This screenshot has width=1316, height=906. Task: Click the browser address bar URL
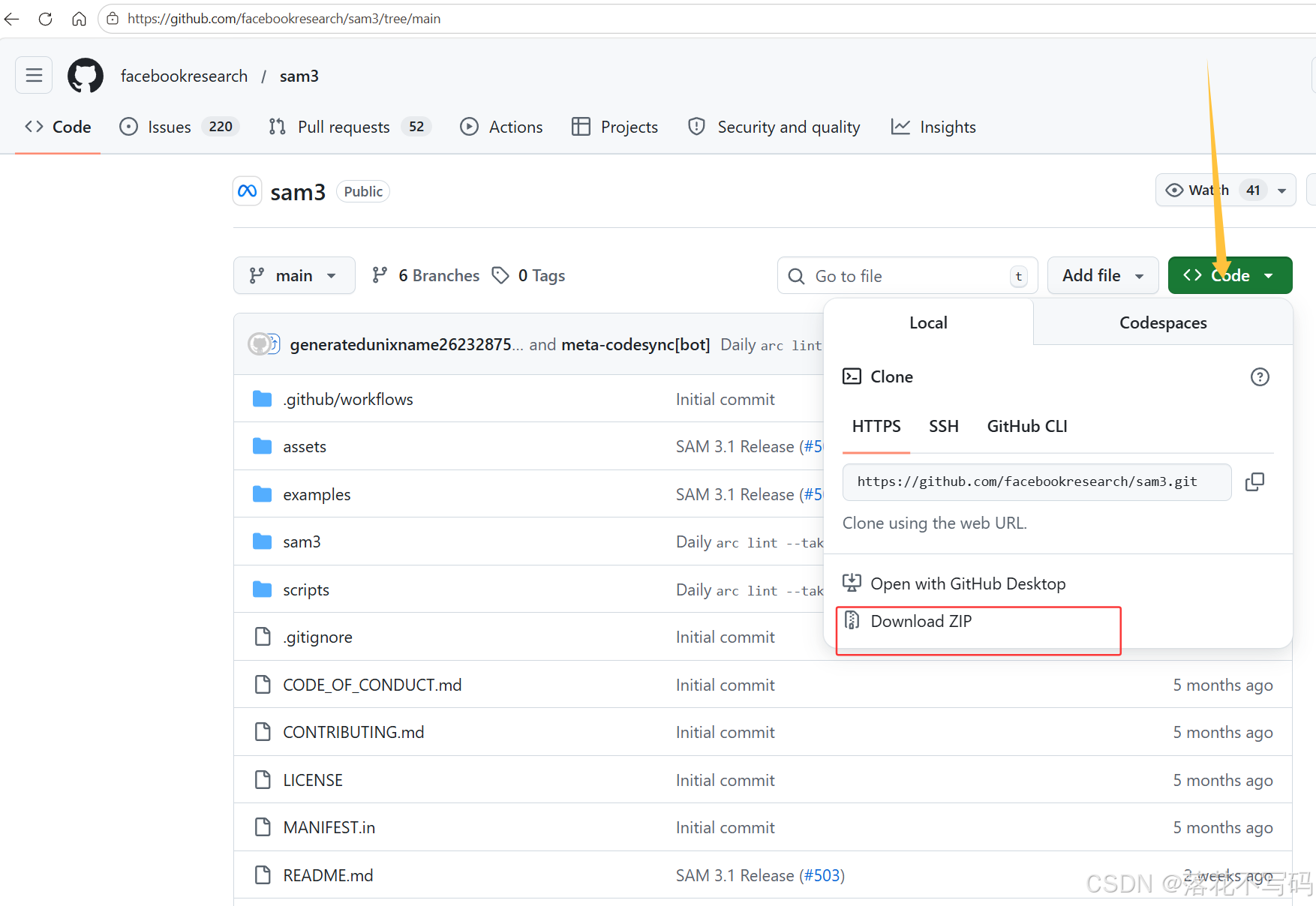coord(284,19)
